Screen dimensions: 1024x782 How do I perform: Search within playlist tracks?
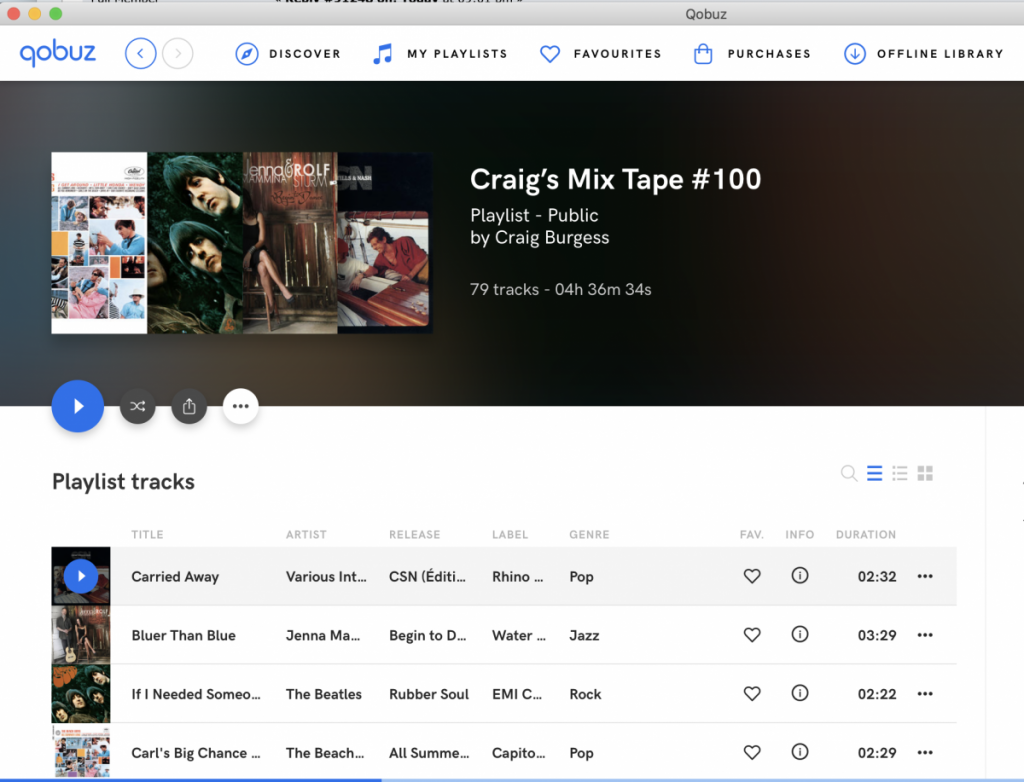[849, 473]
